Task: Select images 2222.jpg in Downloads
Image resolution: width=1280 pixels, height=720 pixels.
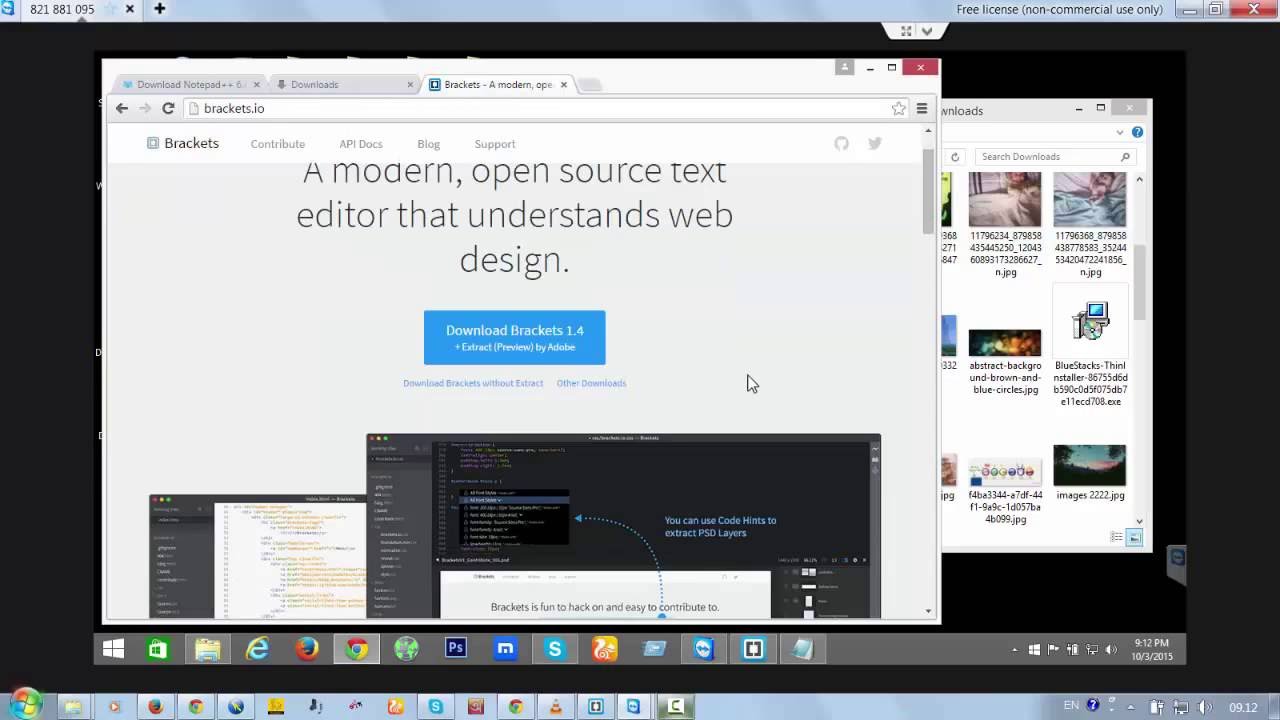Action: tap(1090, 473)
